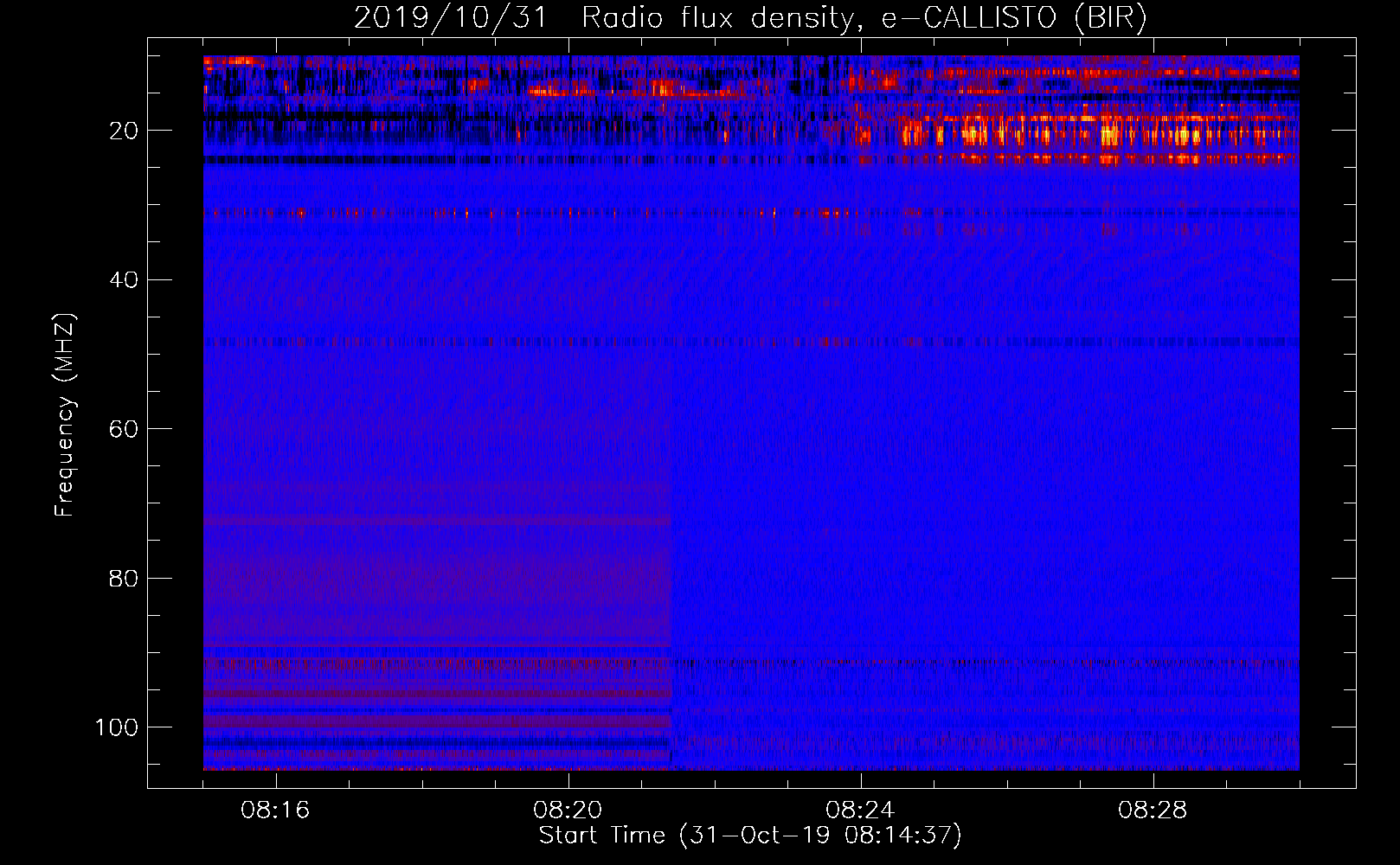
Task: Click the '08:16' time tick label
Action: pyautogui.click(x=275, y=811)
